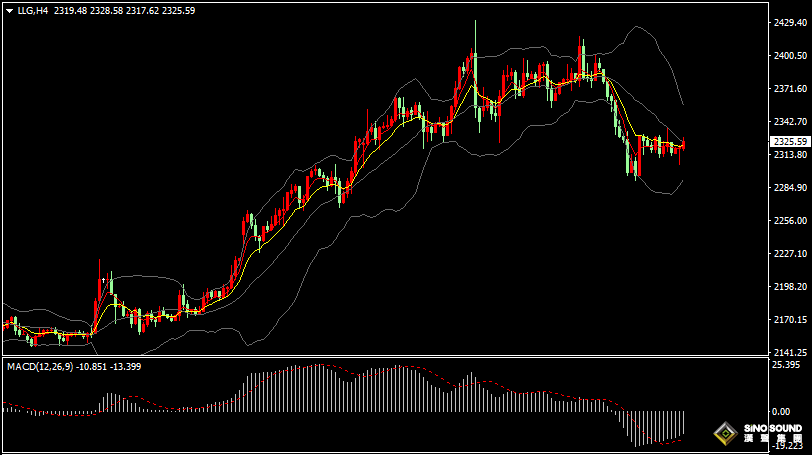The height and width of the screenshot is (455, 812).
Task: Click the latest red candle at chart's right edge
Action: click(x=682, y=147)
